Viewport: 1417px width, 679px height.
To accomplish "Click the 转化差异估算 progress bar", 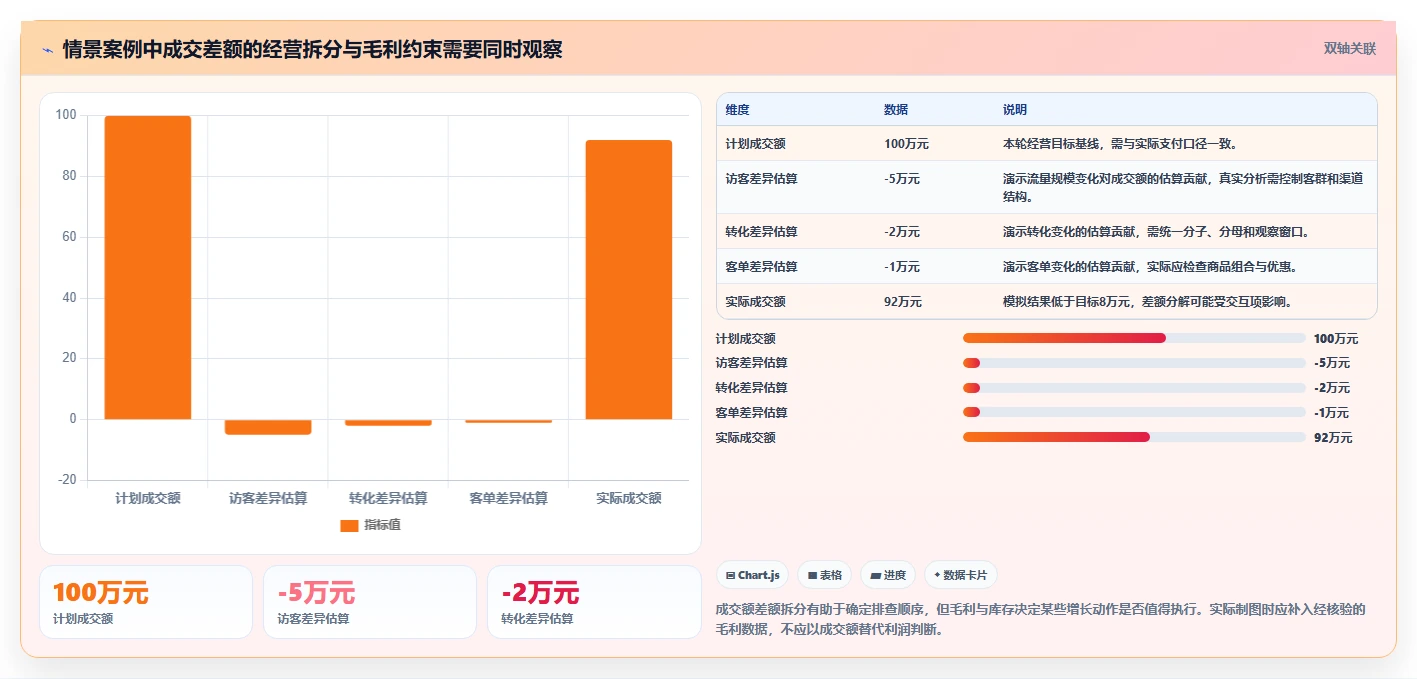I will coord(1134,388).
